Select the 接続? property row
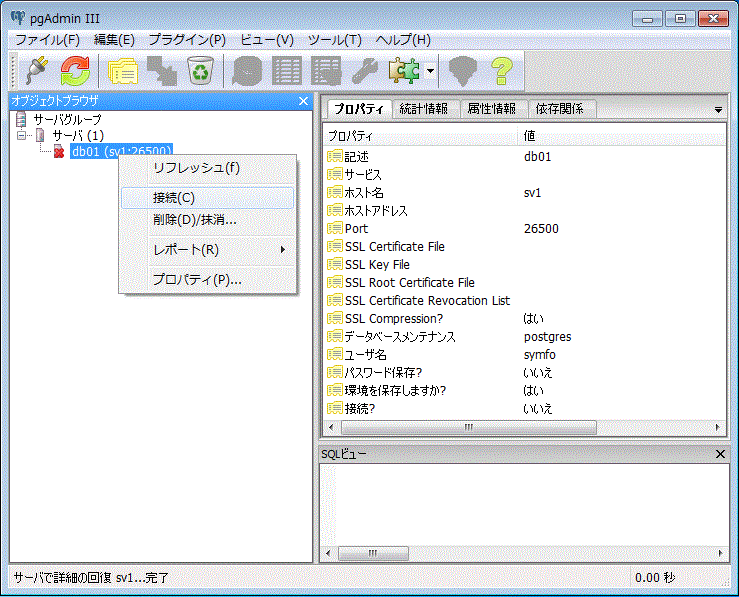Image resolution: width=739 pixels, height=597 pixels. (525, 408)
